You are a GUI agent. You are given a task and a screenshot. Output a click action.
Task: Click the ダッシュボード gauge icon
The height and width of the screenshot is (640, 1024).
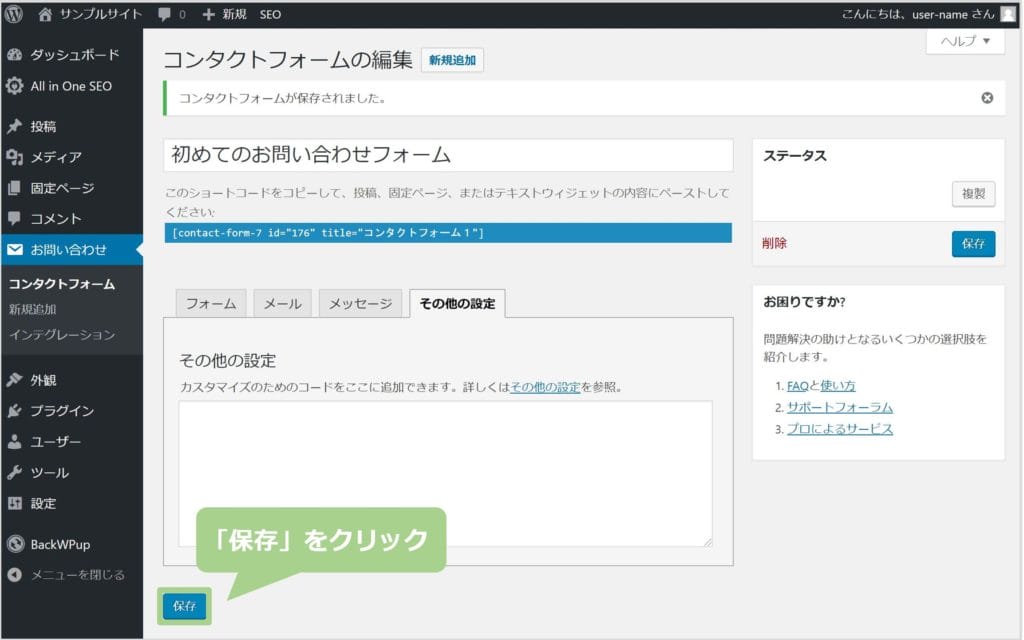pyautogui.click(x=14, y=55)
